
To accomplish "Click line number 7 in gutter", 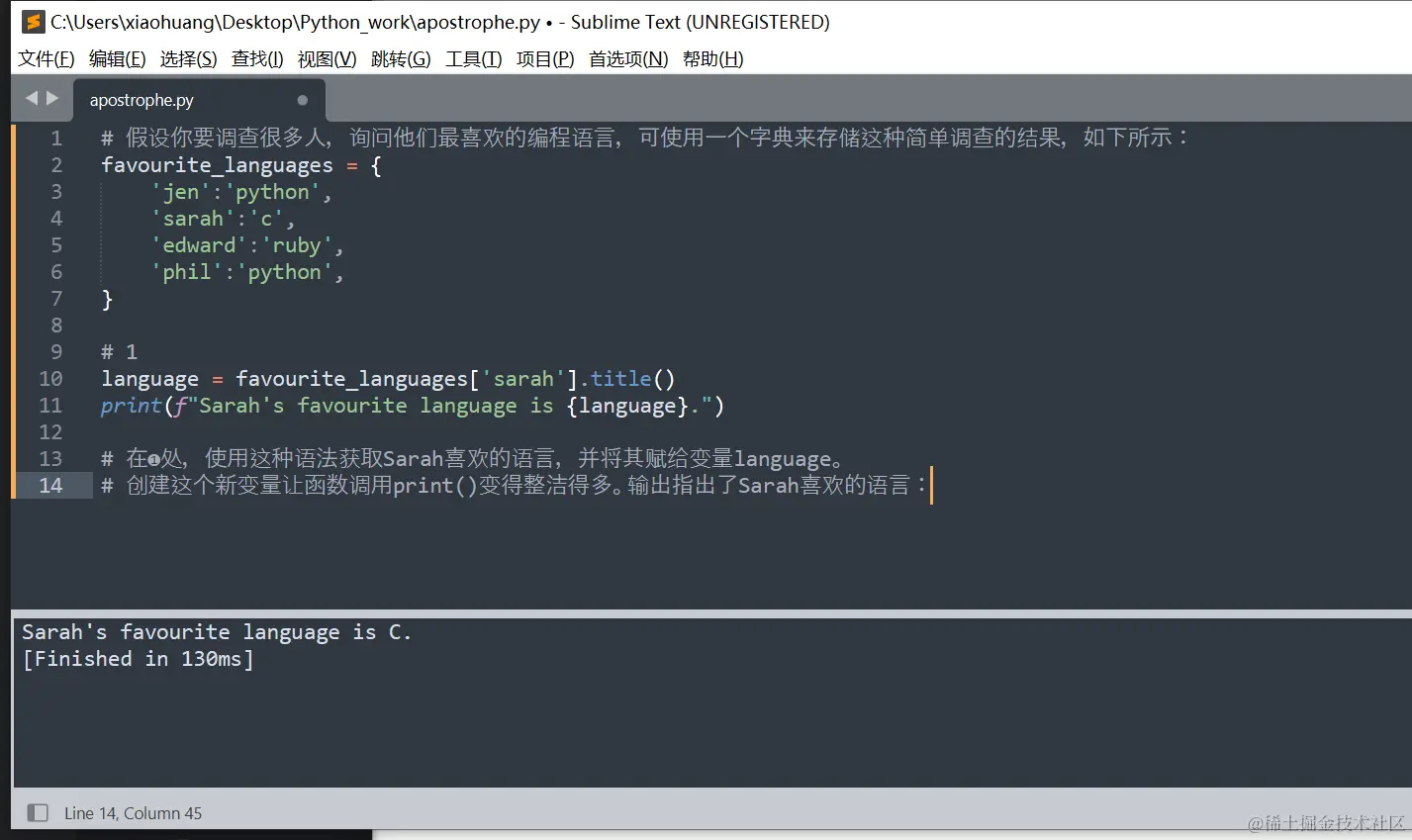I will click(56, 298).
